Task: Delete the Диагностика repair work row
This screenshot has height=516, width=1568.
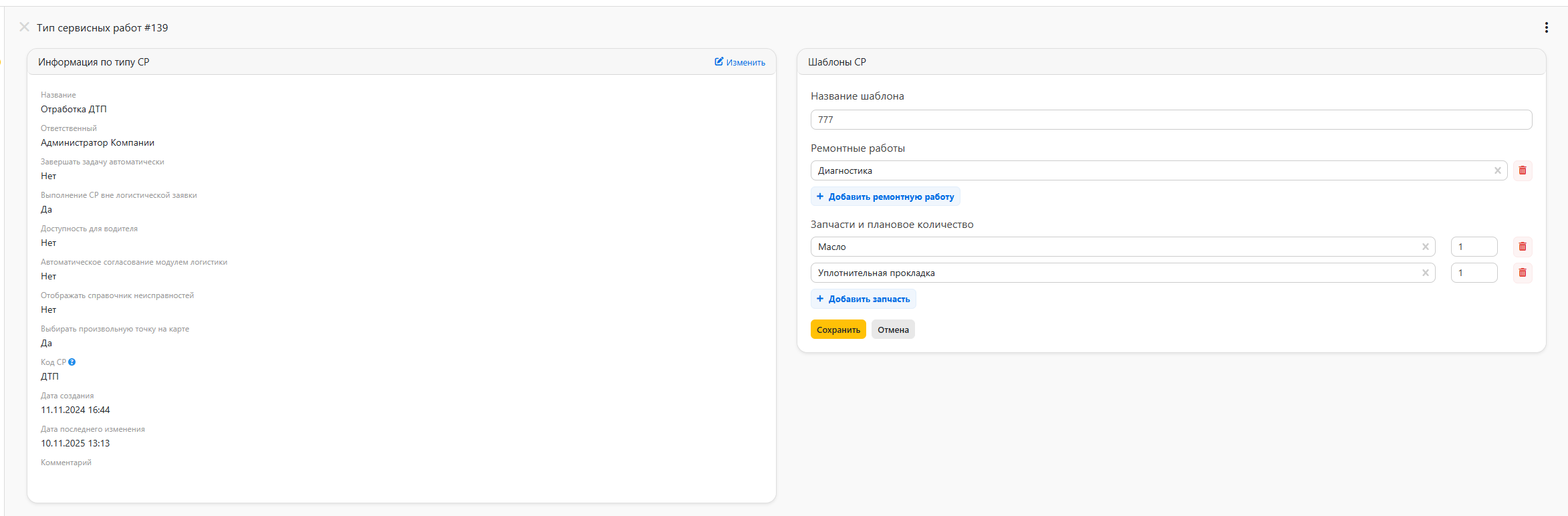Action: point(1523,170)
